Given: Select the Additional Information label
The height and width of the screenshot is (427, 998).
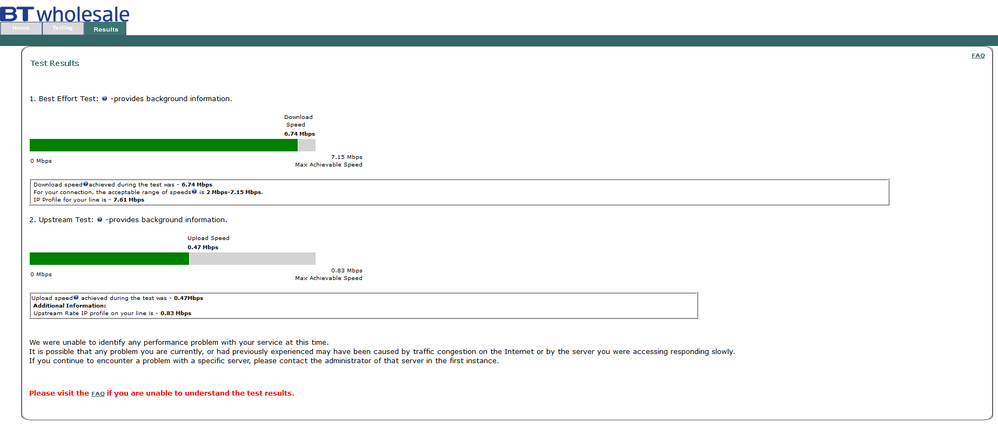Looking at the screenshot, I should [69, 305].
